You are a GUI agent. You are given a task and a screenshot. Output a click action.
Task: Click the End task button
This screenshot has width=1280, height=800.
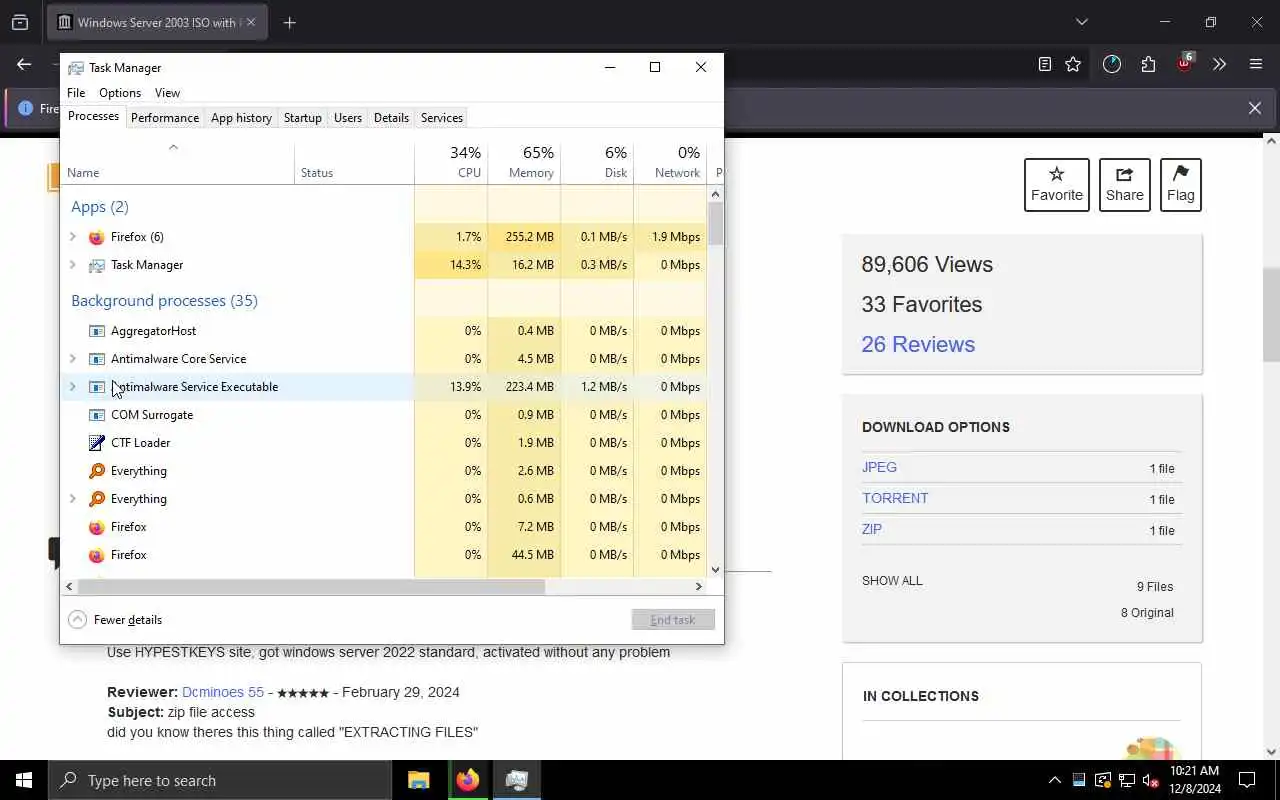(673, 620)
